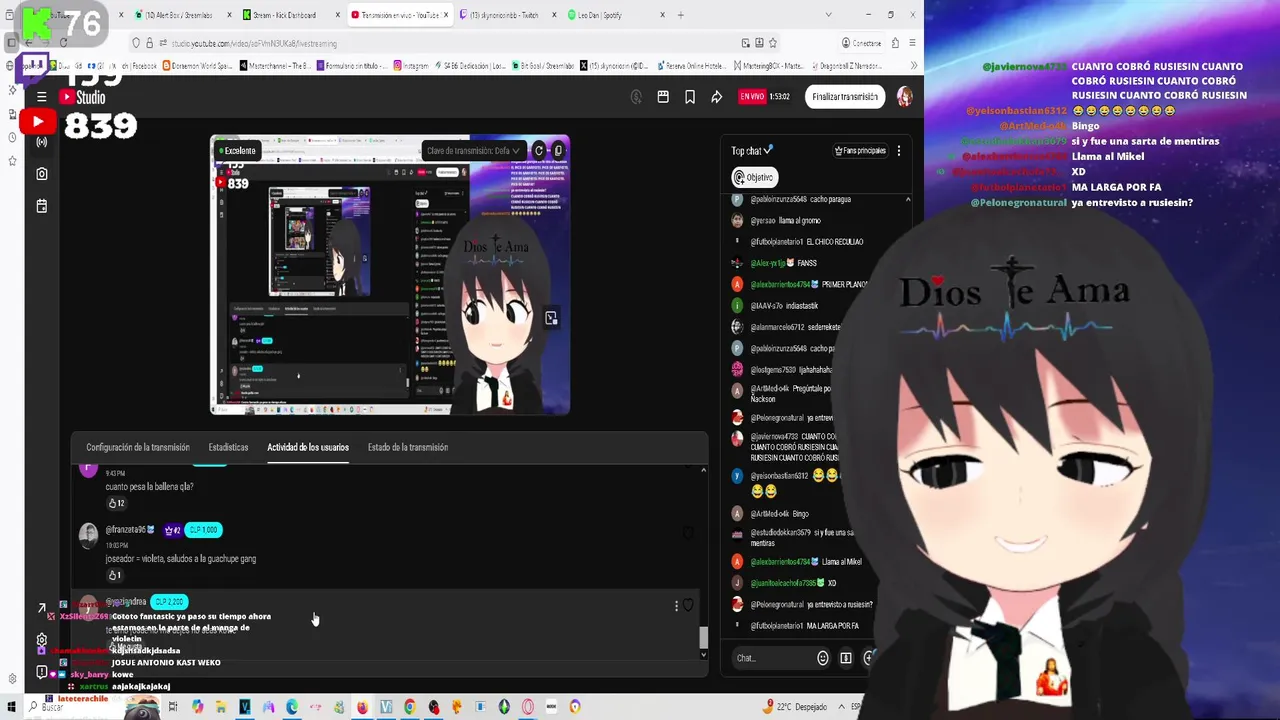Expand Top chat mode dropdown
Screen dimensions: 1280x720
coord(752,151)
